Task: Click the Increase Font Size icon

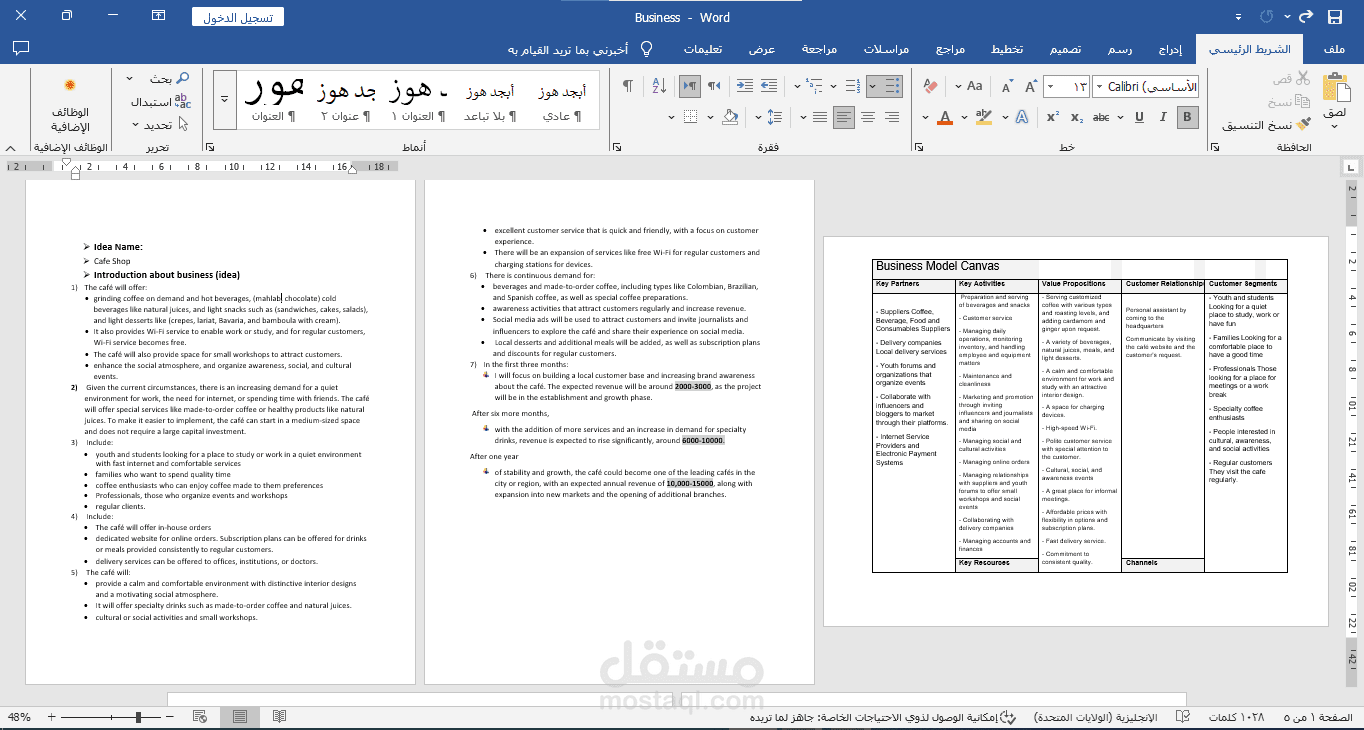Action: [x=1031, y=87]
